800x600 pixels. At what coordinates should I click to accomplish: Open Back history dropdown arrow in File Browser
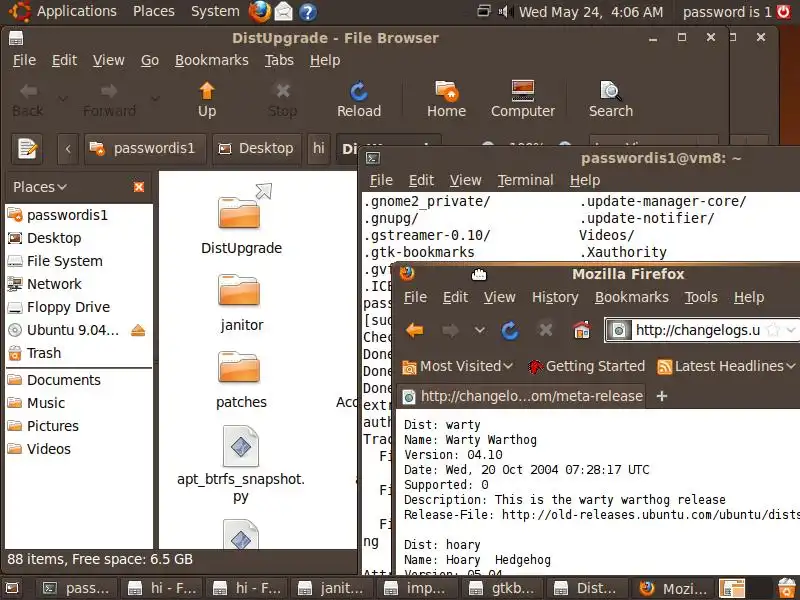coord(63,98)
